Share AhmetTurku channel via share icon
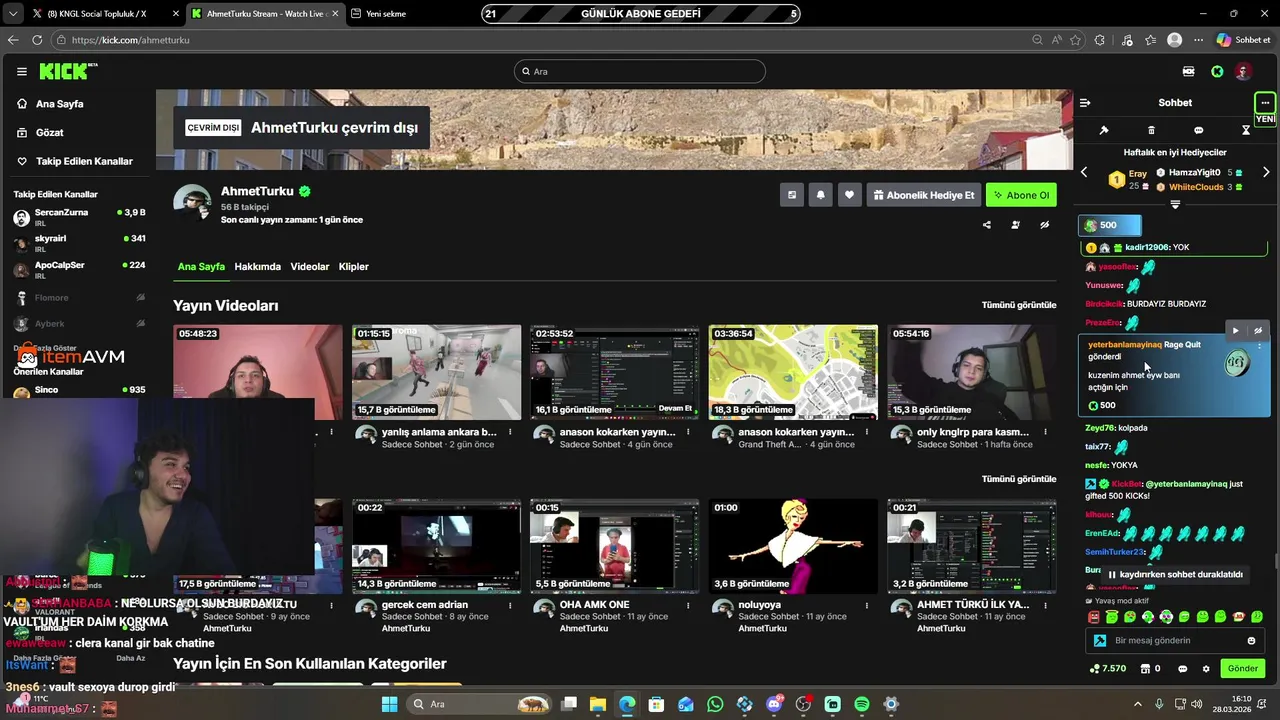 click(986, 225)
